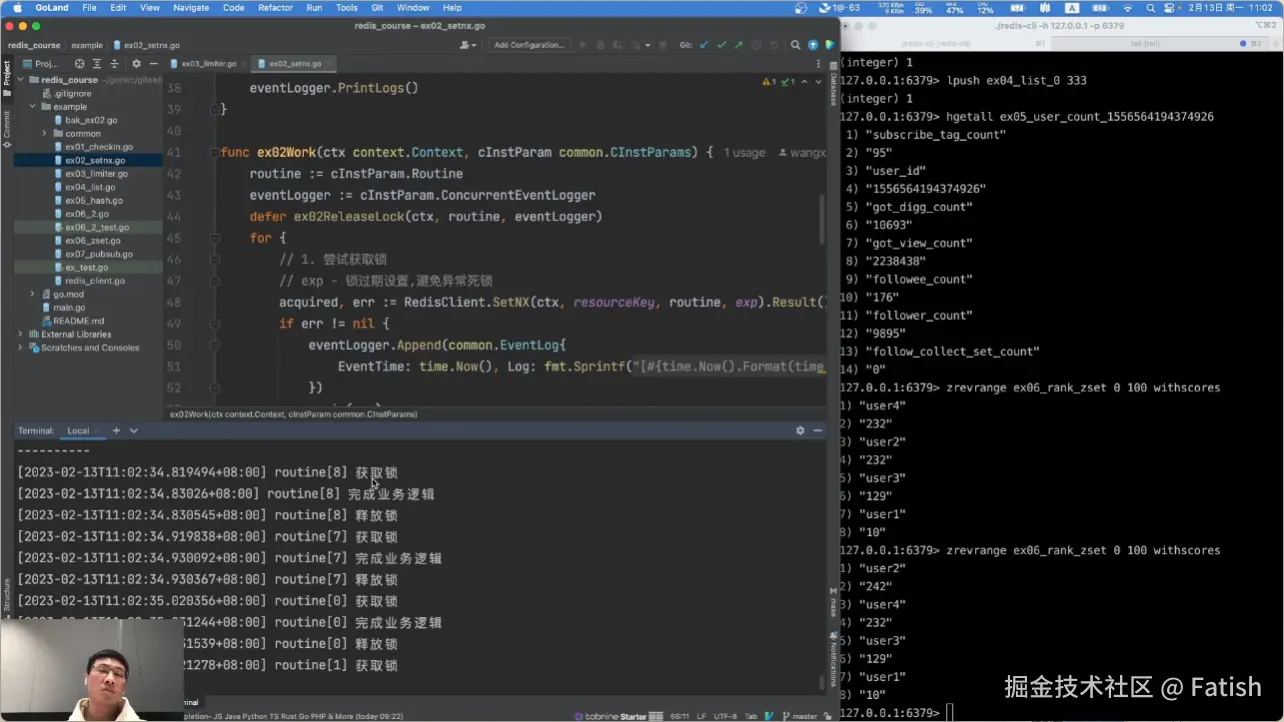Click the Add Configuration button
Viewport: 1284px width, 722px height.
tap(529, 45)
